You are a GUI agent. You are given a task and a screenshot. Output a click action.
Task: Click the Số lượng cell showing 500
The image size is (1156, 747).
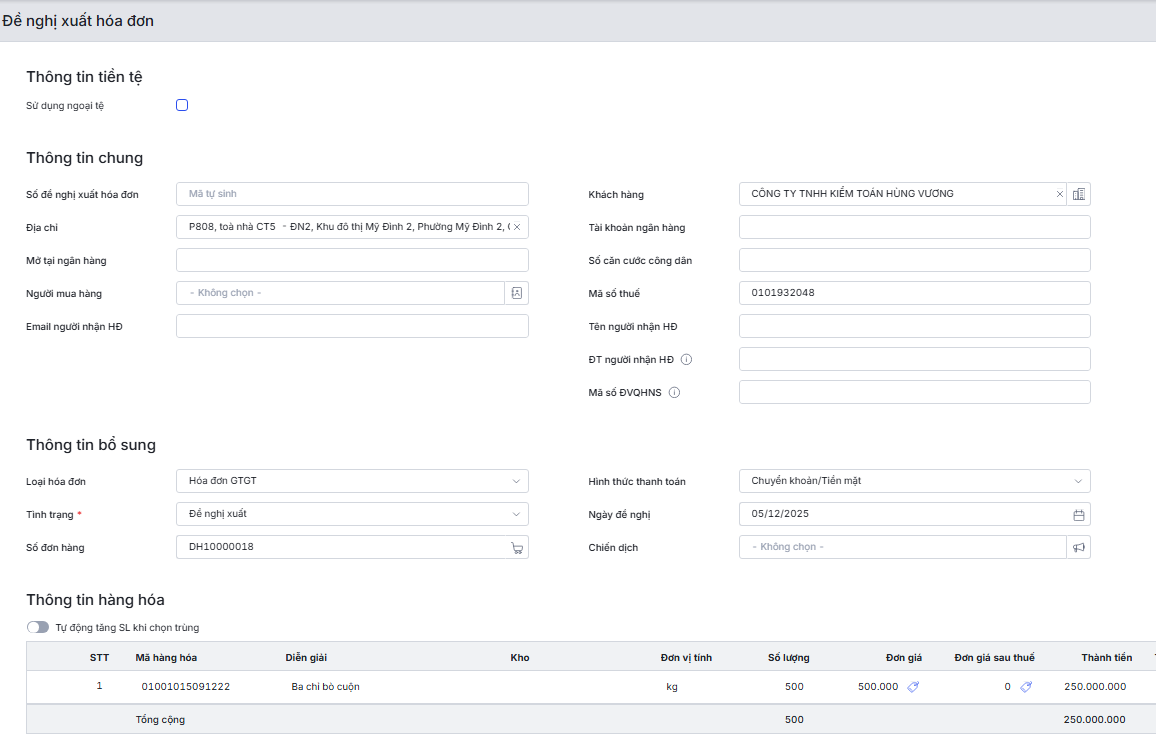(793, 687)
